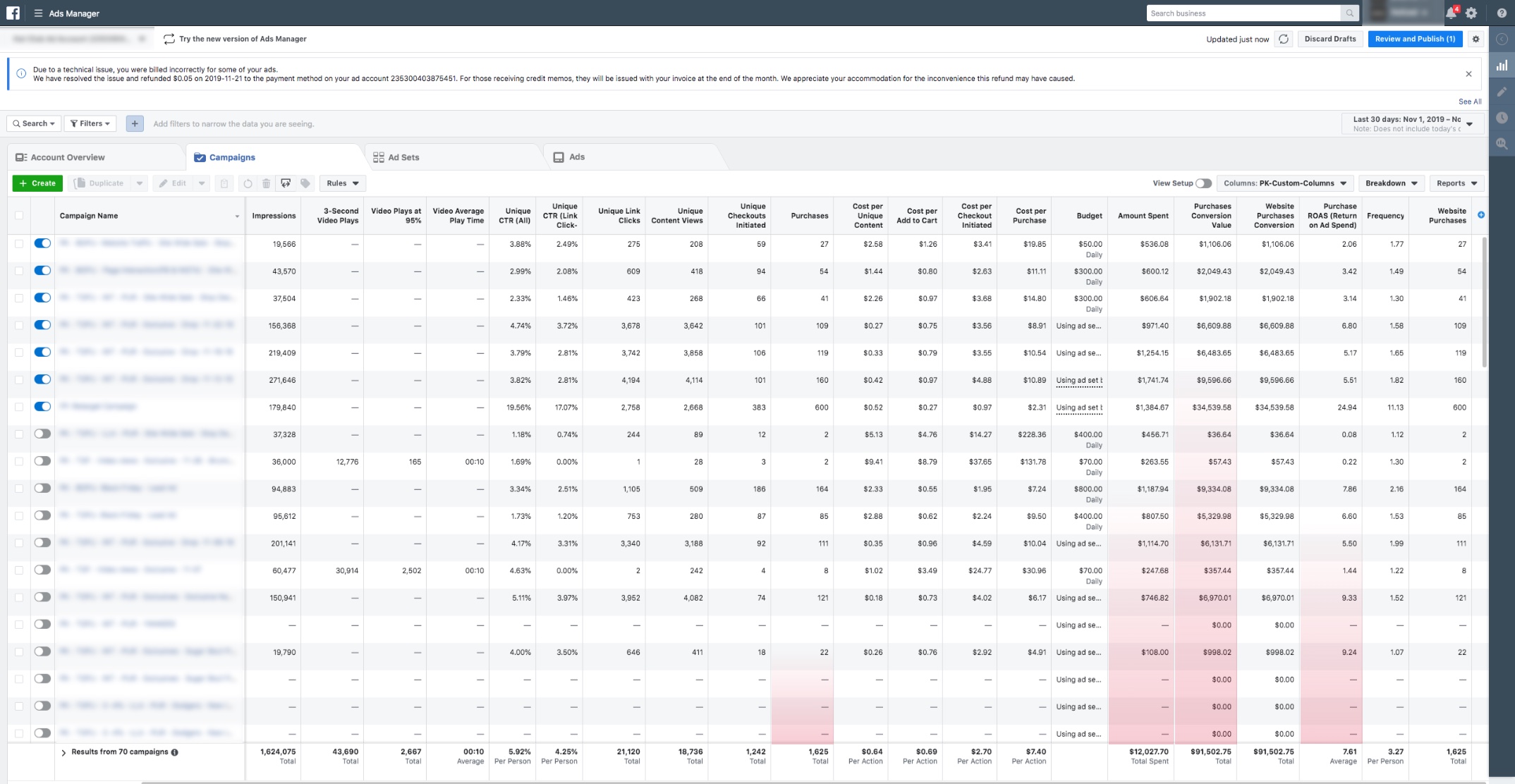The image size is (1515, 784).
Task: Click Review and Publish (1)
Action: point(1415,39)
